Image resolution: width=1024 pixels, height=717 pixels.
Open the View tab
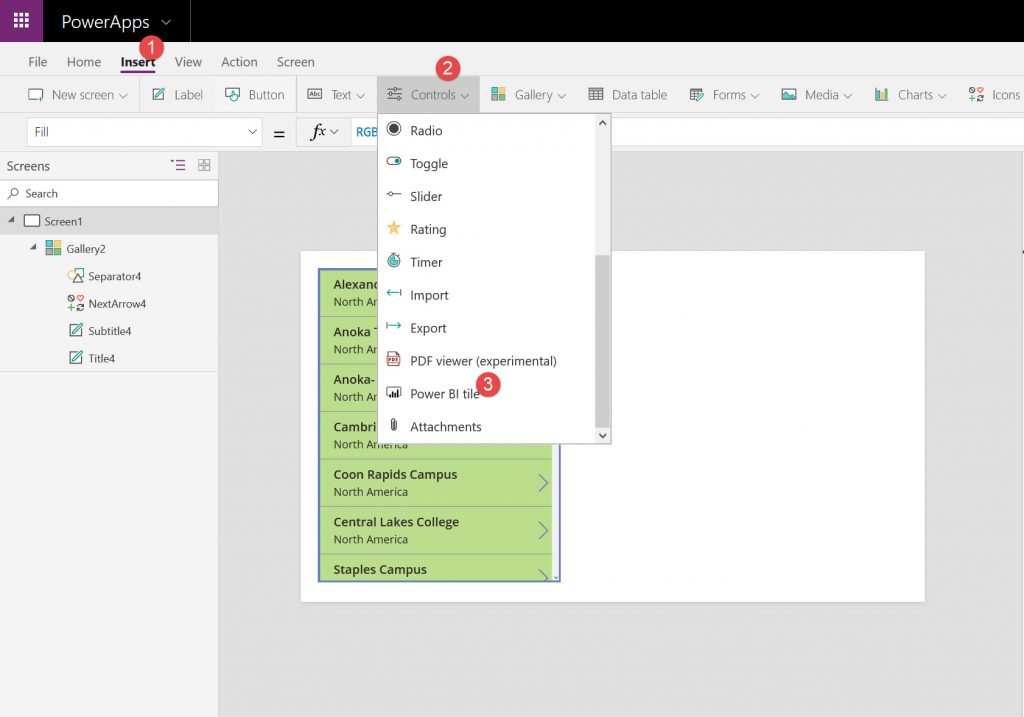tap(188, 62)
